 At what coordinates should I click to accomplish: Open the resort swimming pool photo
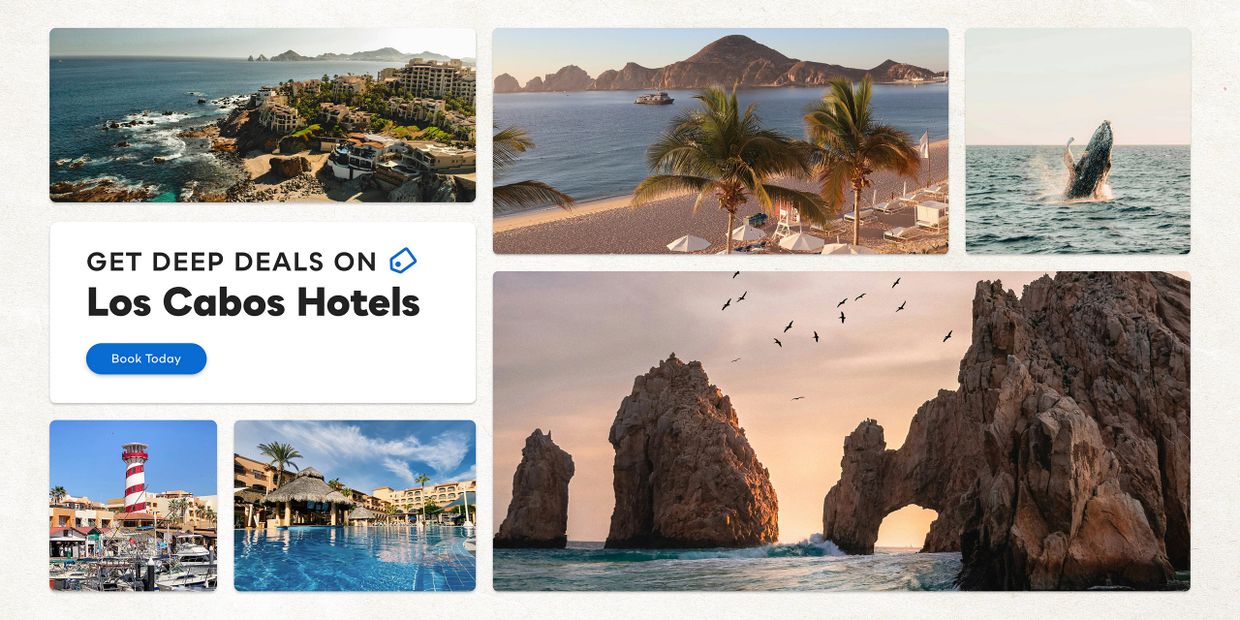pyautogui.click(x=355, y=505)
